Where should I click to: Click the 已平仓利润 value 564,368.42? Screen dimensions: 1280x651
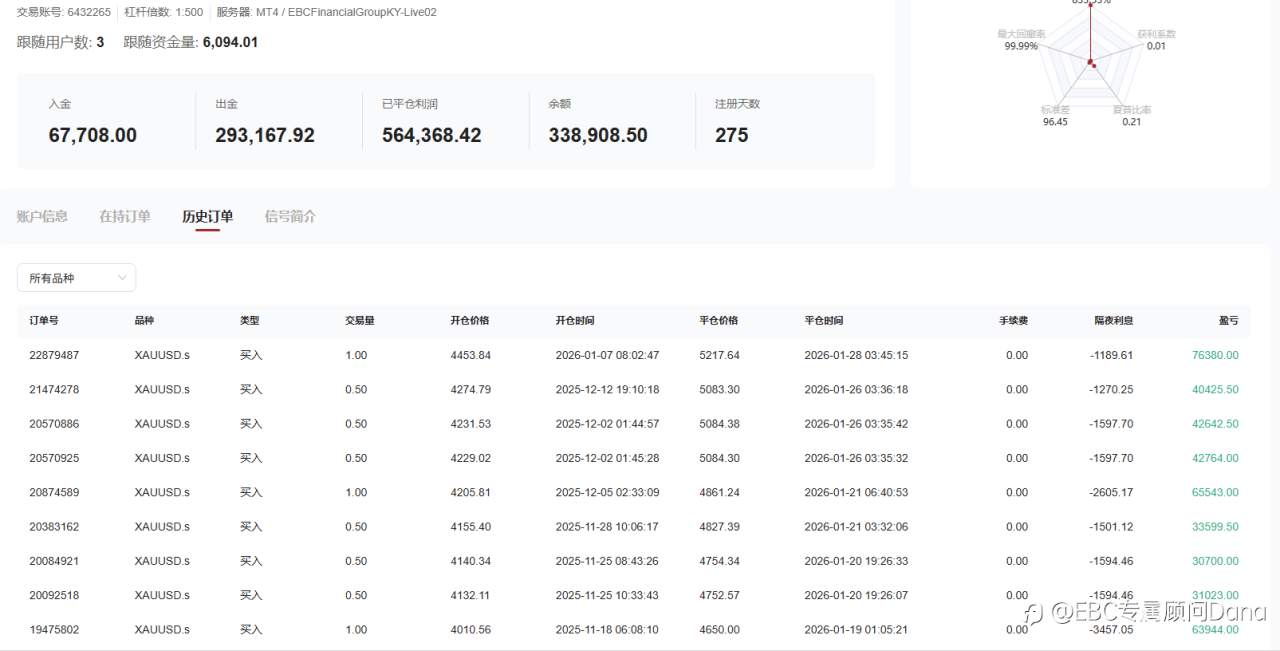coord(432,135)
